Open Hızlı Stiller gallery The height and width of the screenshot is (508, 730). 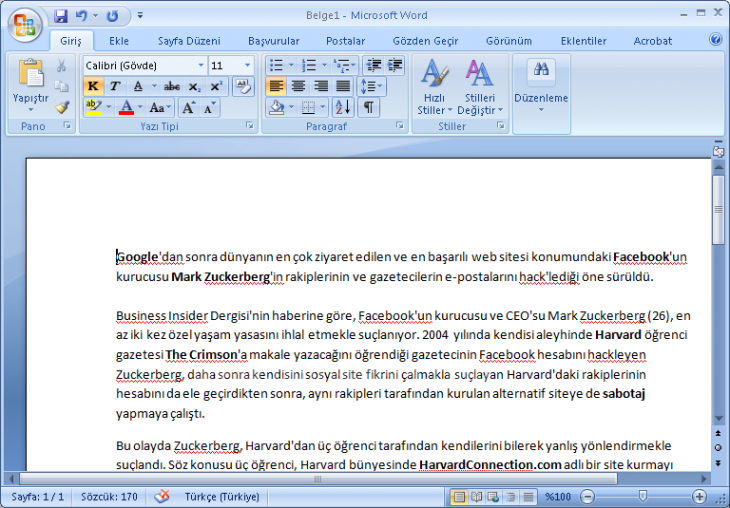[434, 88]
